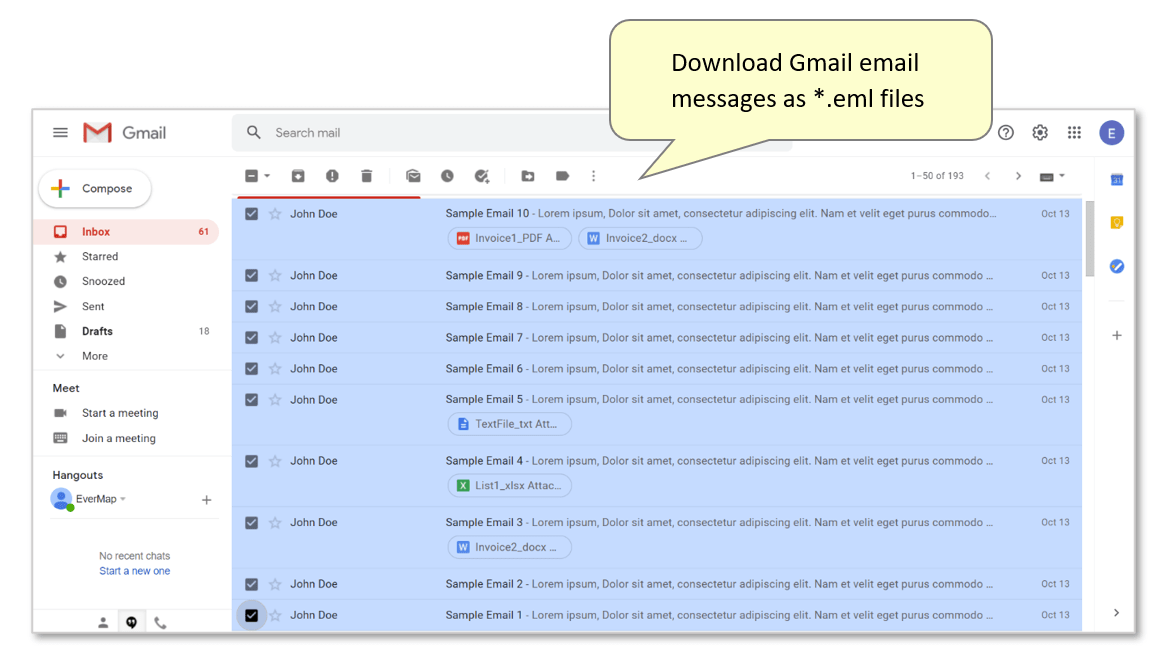The width and height of the screenshot is (1167, 664).
Task: Open the Labels icon in toolbar
Action: [x=562, y=176]
